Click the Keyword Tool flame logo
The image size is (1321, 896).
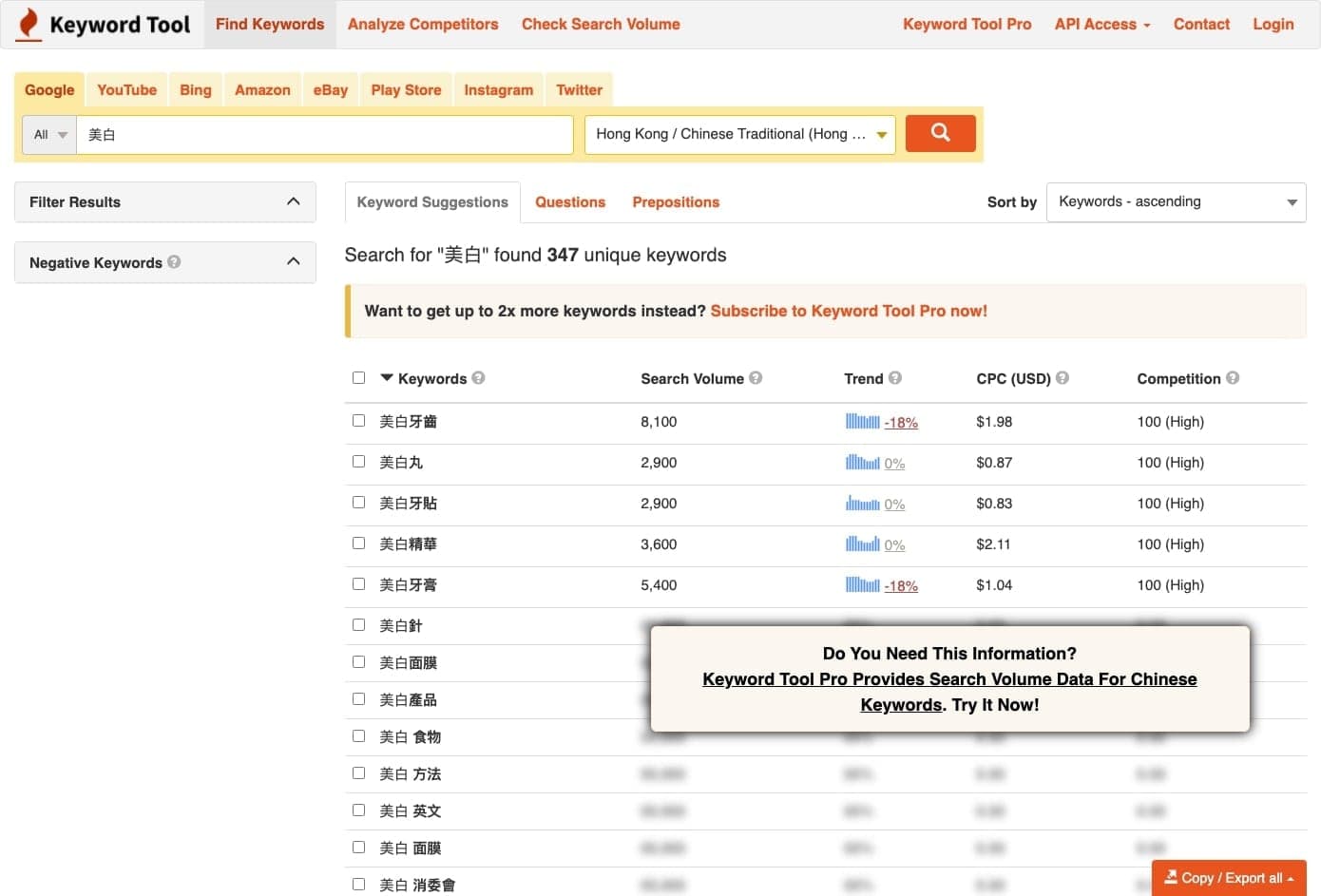pos(29,24)
